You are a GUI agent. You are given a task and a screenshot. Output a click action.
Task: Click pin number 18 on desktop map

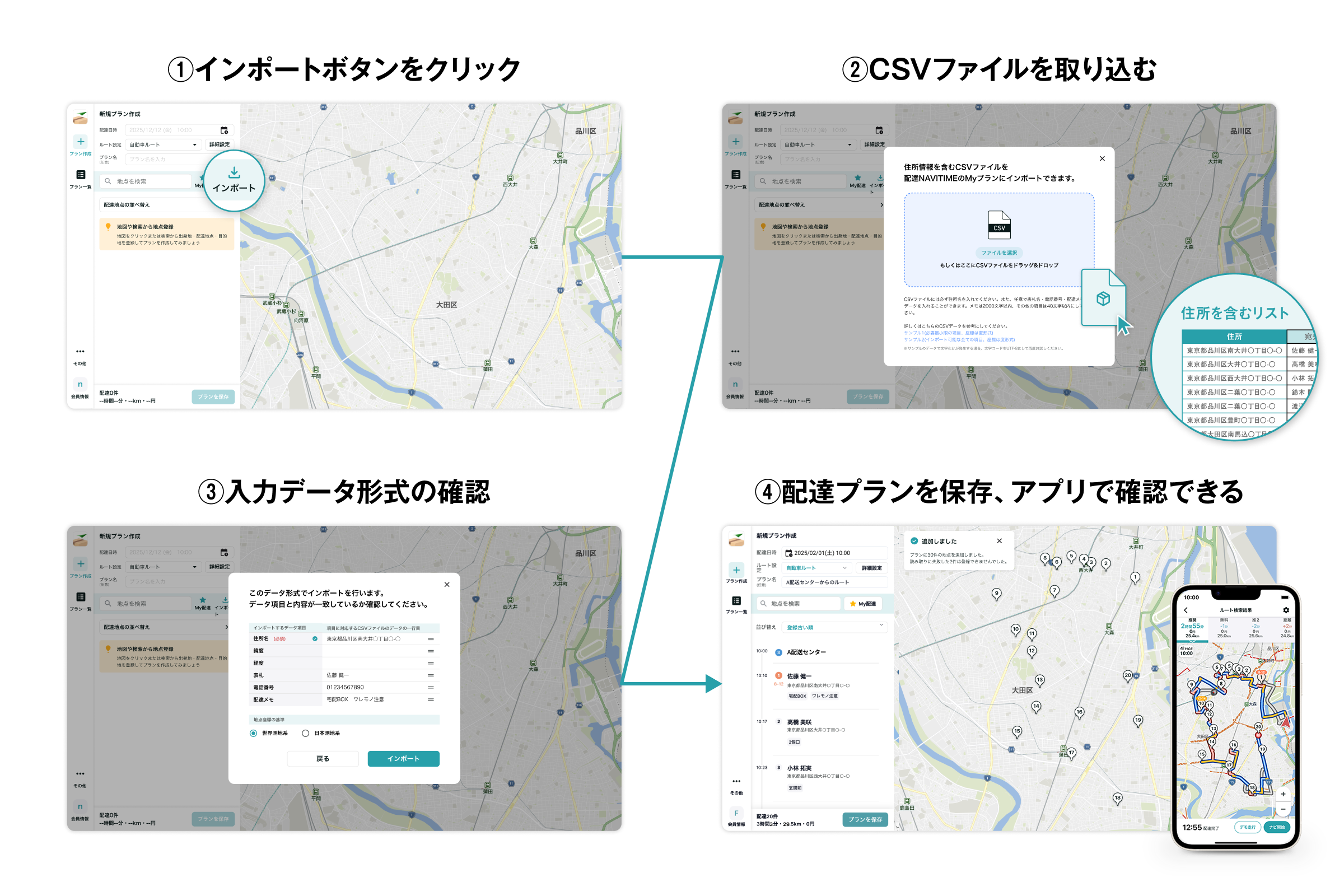click(1117, 797)
